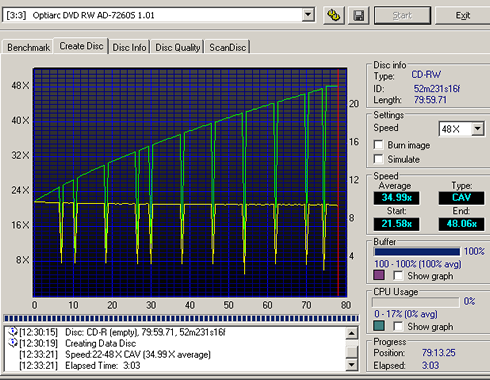Click the floppy disk save icon
This screenshot has width=490, height=380.
coord(359,15)
